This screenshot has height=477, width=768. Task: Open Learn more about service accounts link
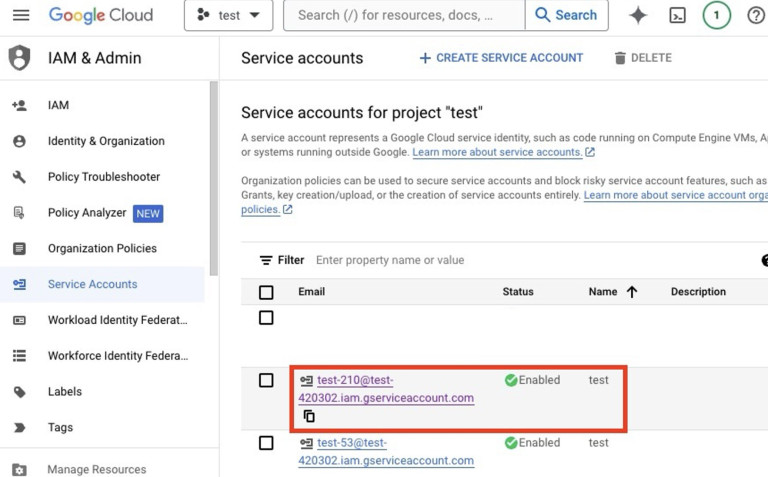coord(497,152)
